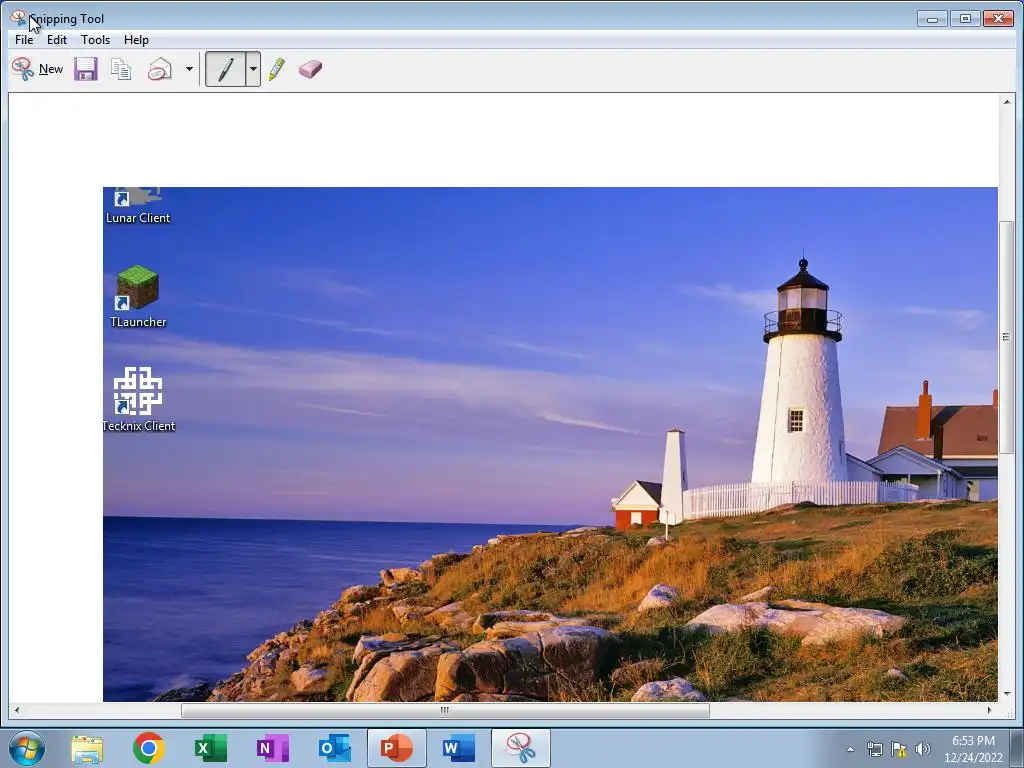This screenshot has height=768, width=1024.
Task: Open clock showing 6:53 PM
Action: pos(973,749)
